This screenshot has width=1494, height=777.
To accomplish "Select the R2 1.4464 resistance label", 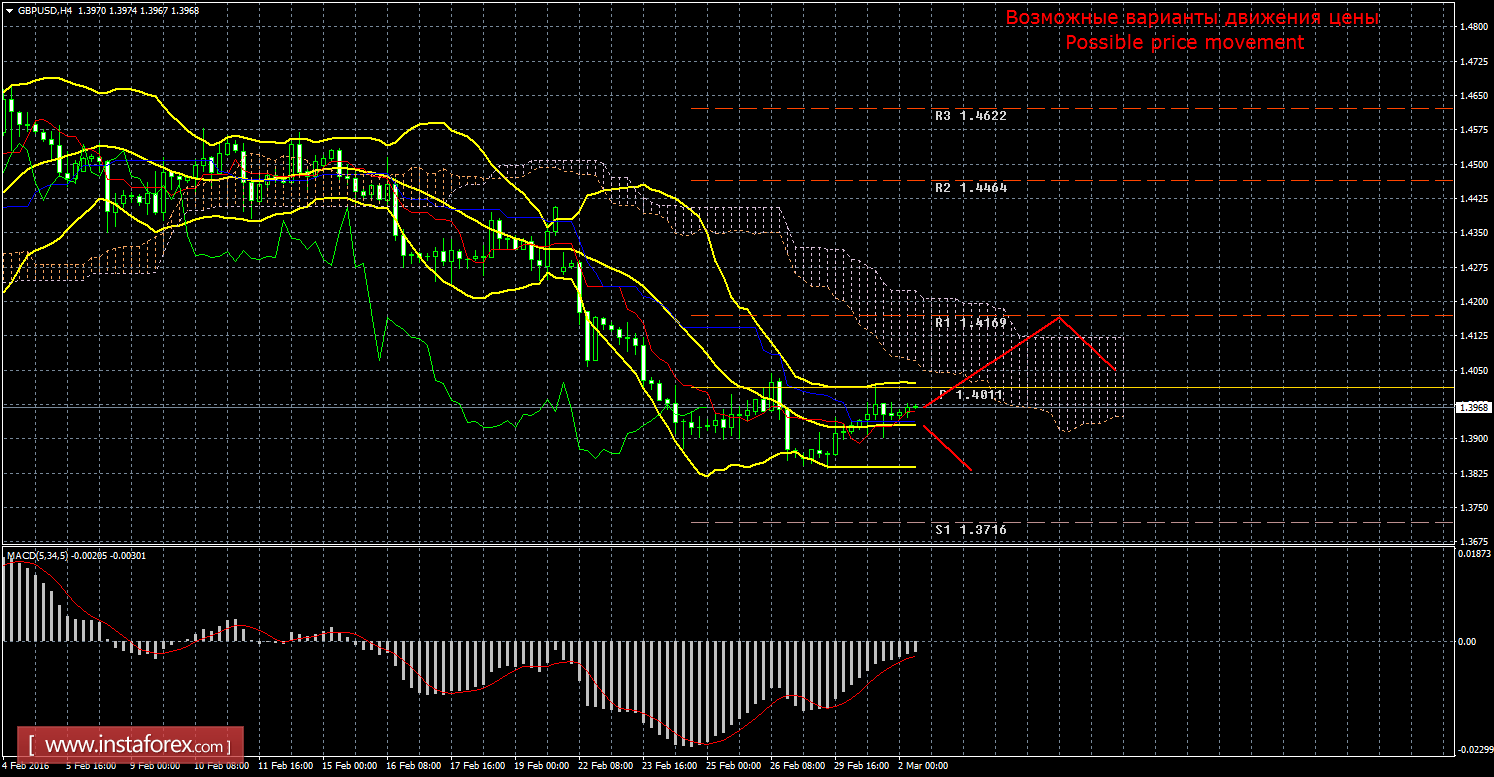I will 970,188.
